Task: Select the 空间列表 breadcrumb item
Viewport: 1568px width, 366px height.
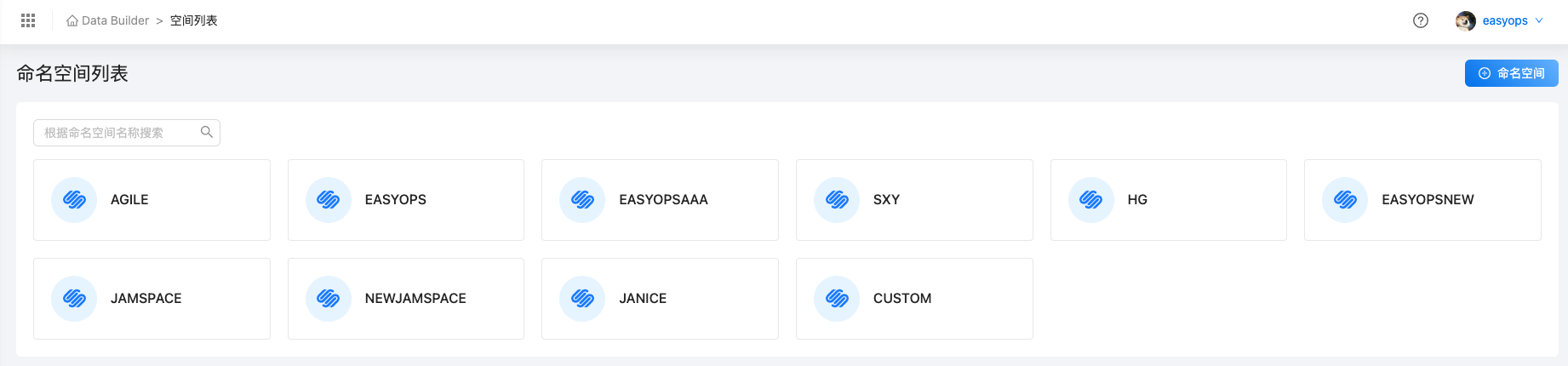Action: [x=194, y=20]
